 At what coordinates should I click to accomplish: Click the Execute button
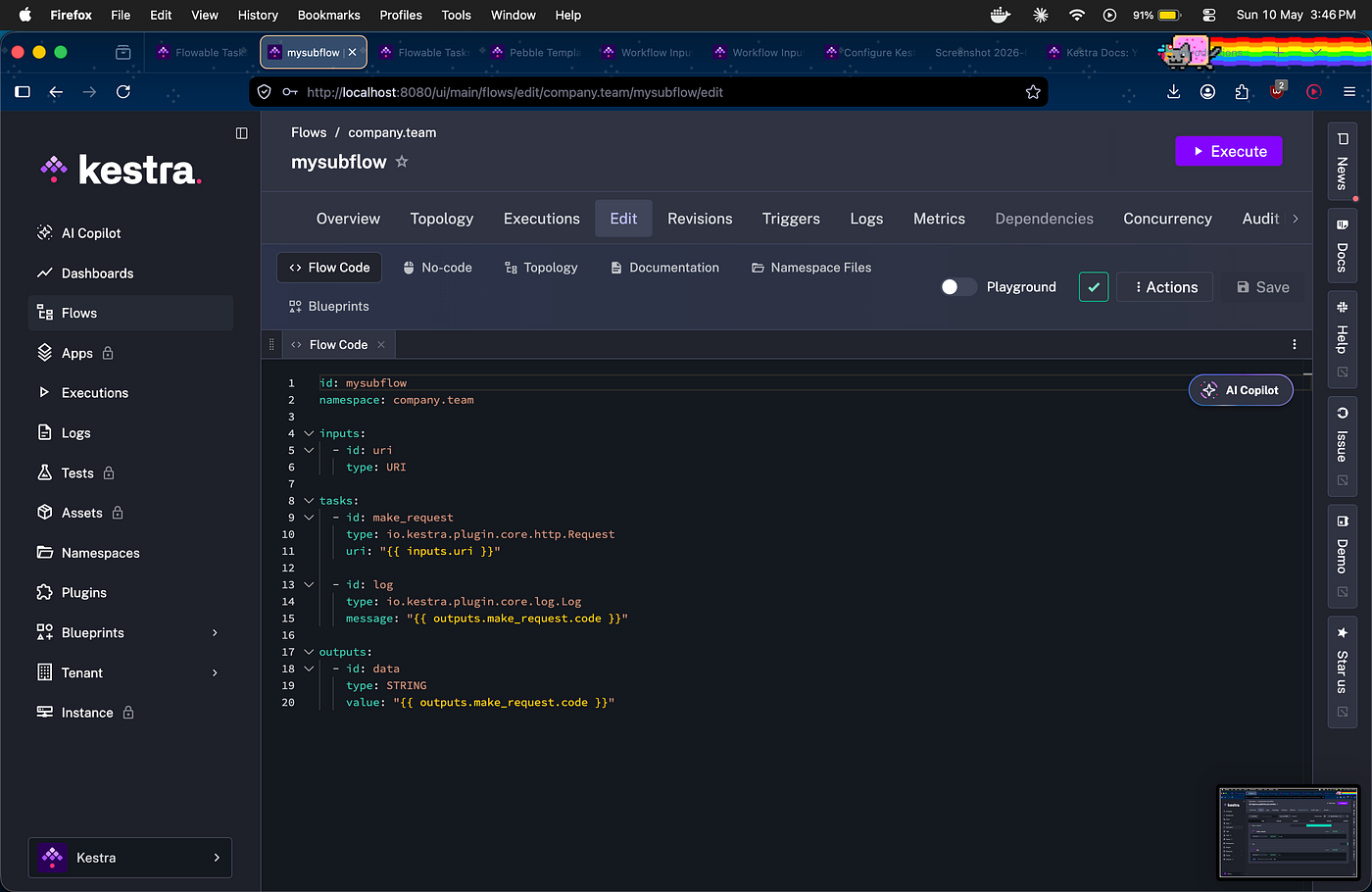pos(1229,151)
